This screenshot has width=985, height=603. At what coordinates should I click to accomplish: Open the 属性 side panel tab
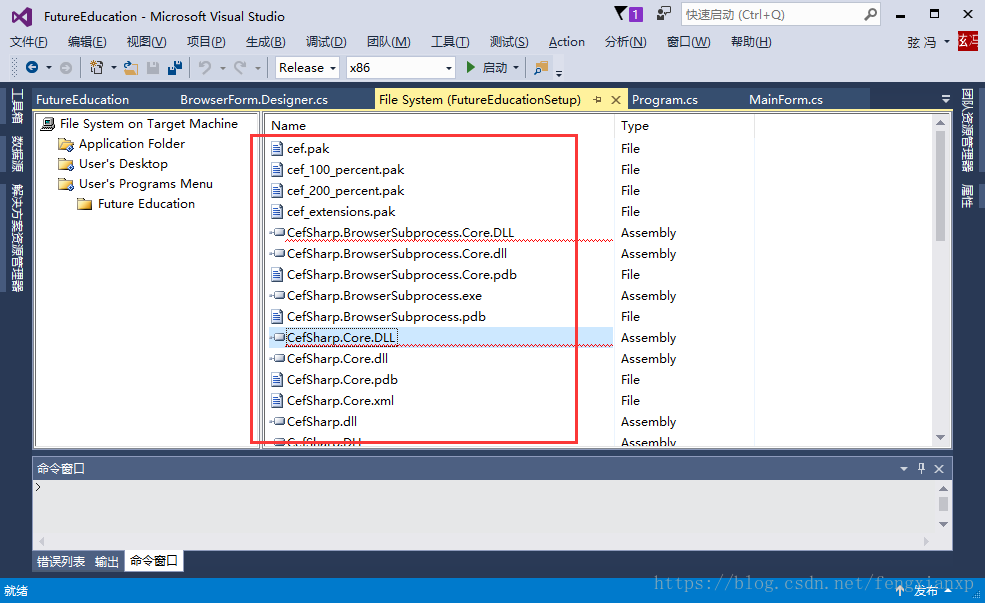point(967,197)
